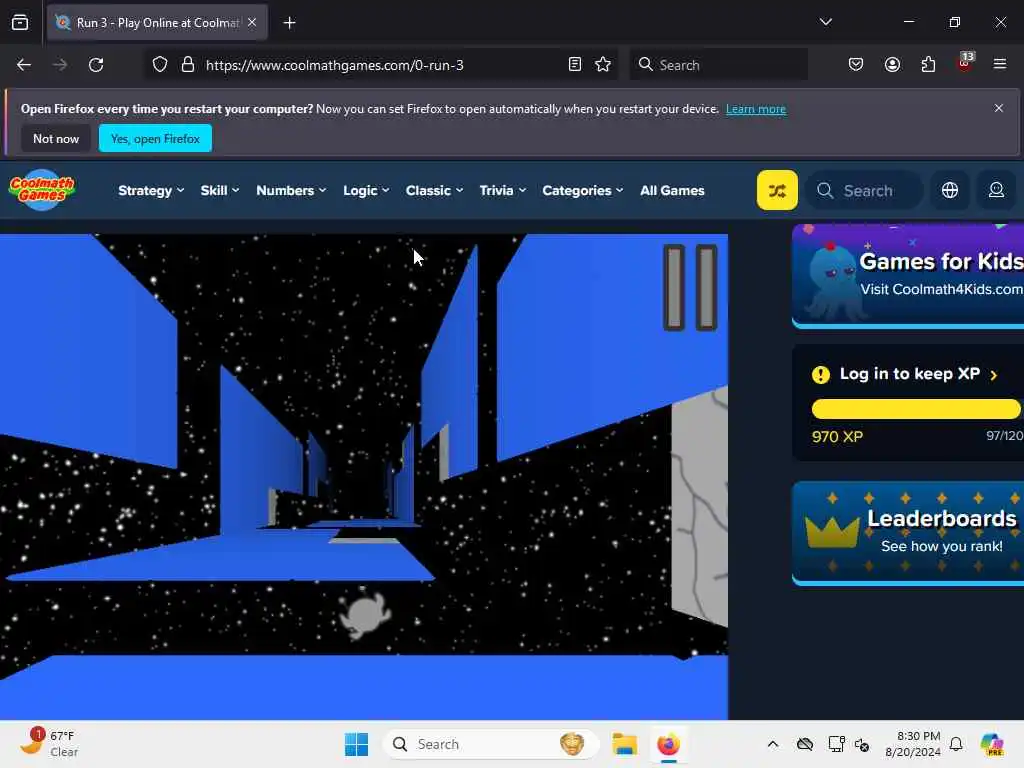Open the notifications bell in the taskbar
Viewport: 1024px width, 768px height.
click(956, 744)
